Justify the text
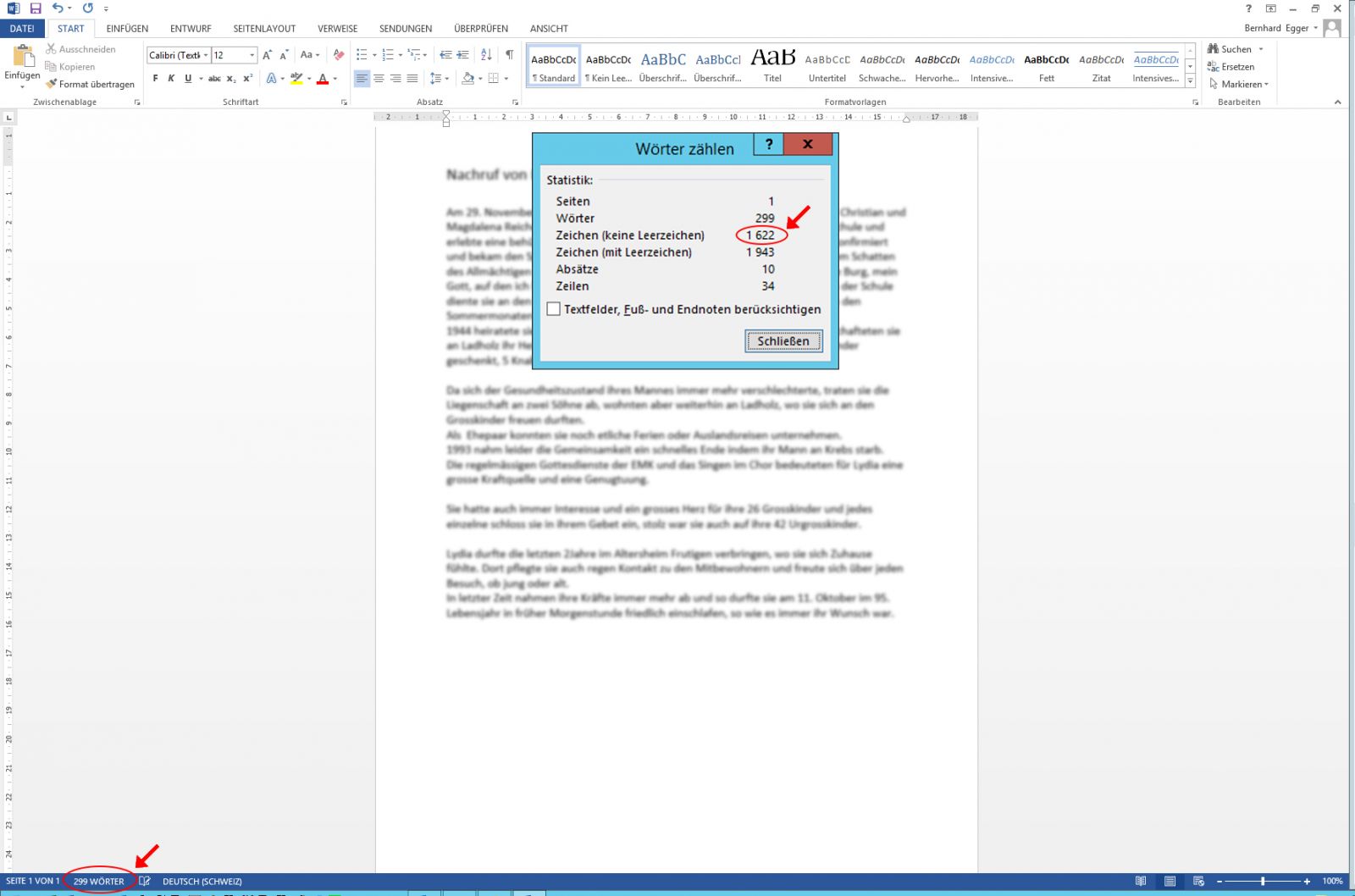The width and height of the screenshot is (1355, 896). (x=412, y=79)
